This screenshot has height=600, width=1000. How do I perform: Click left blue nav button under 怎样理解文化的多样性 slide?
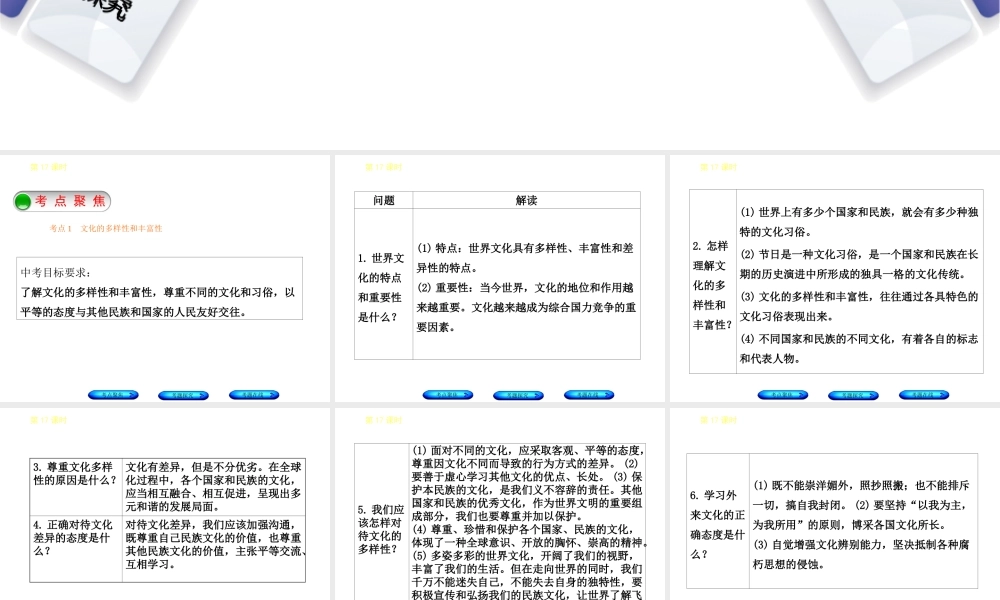click(x=783, y=395)
